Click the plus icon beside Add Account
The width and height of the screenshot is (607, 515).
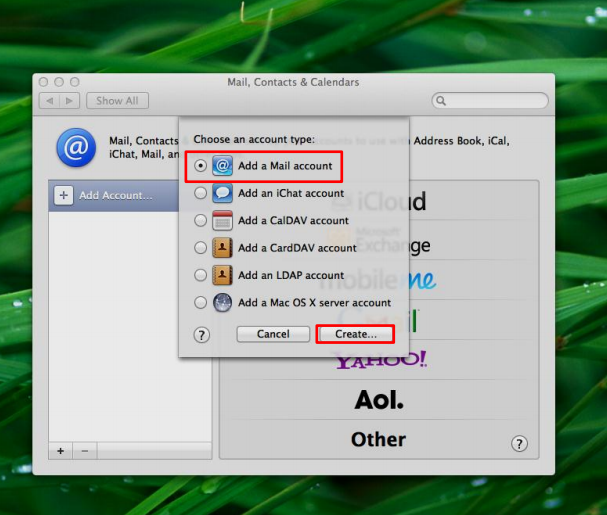pos(64,195)
